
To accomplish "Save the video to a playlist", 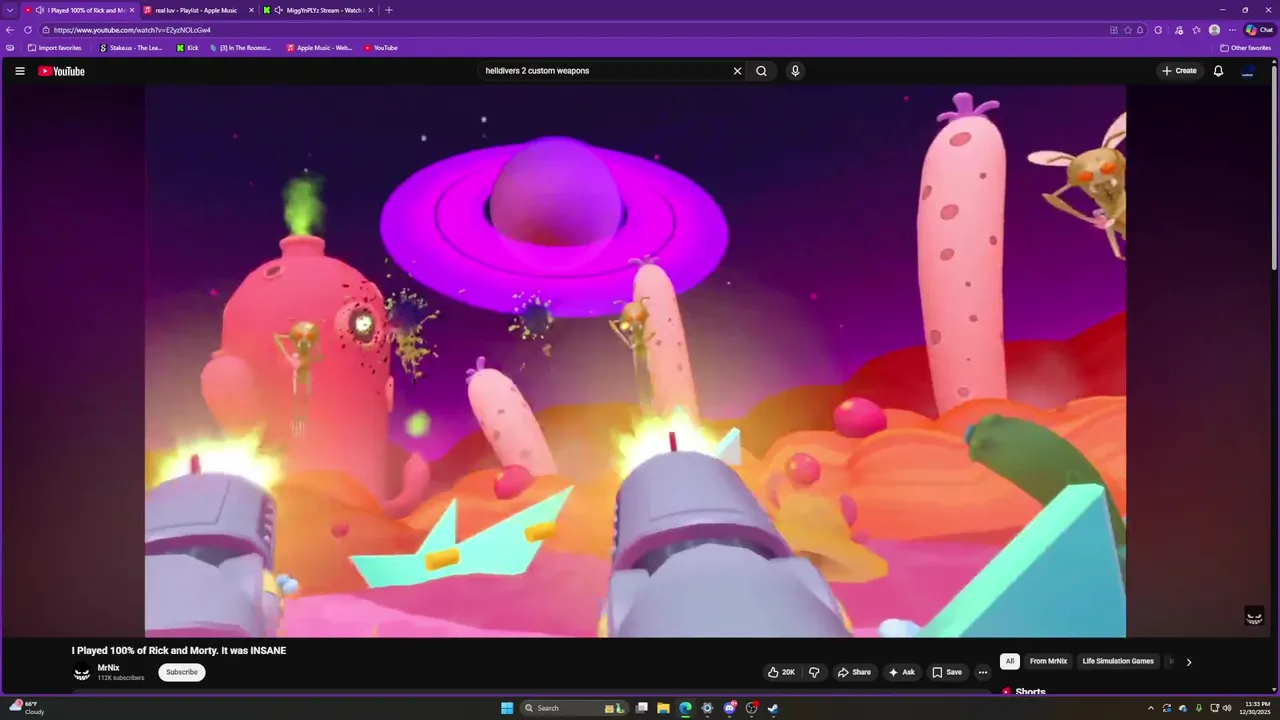I will pos(946,672).
